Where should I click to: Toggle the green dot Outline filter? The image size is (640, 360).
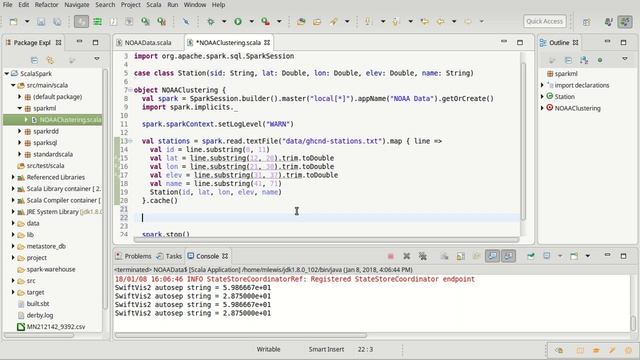tap(600, 60)
